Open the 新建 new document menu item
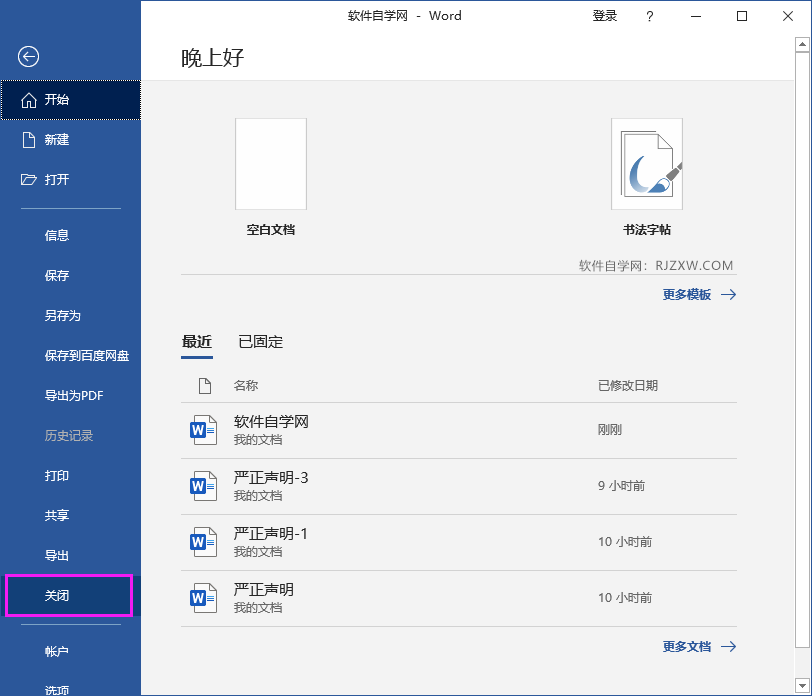 click(57, 139)
